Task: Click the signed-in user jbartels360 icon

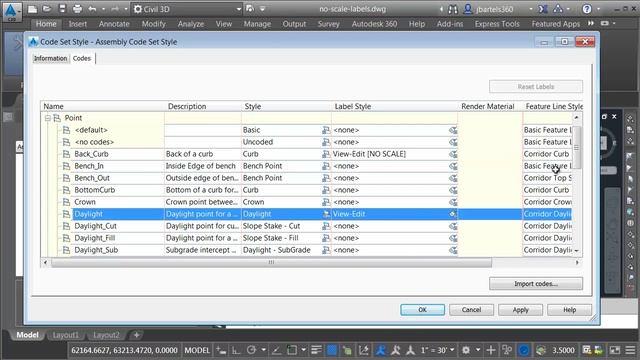Action: click(x=468, y=9)
